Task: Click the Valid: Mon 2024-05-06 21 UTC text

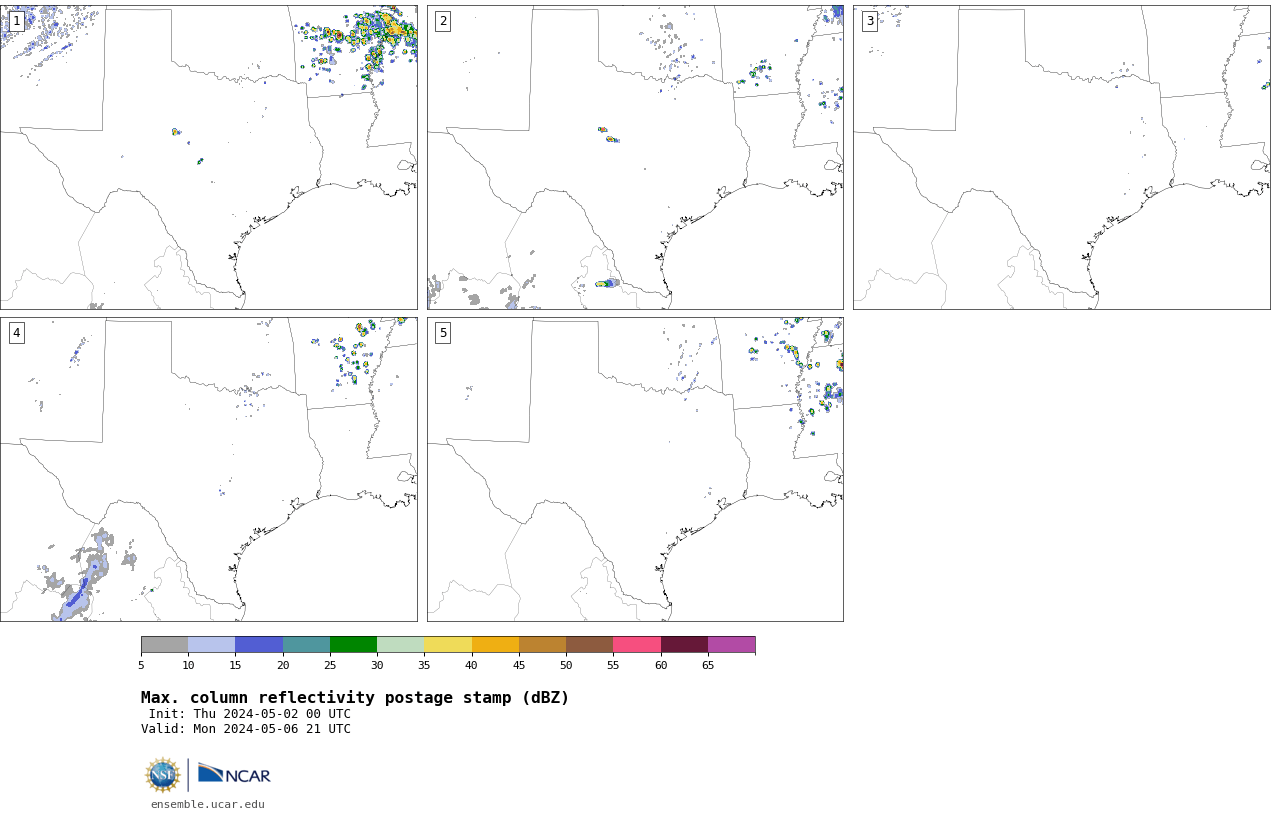Action: (x=246, y=729)
